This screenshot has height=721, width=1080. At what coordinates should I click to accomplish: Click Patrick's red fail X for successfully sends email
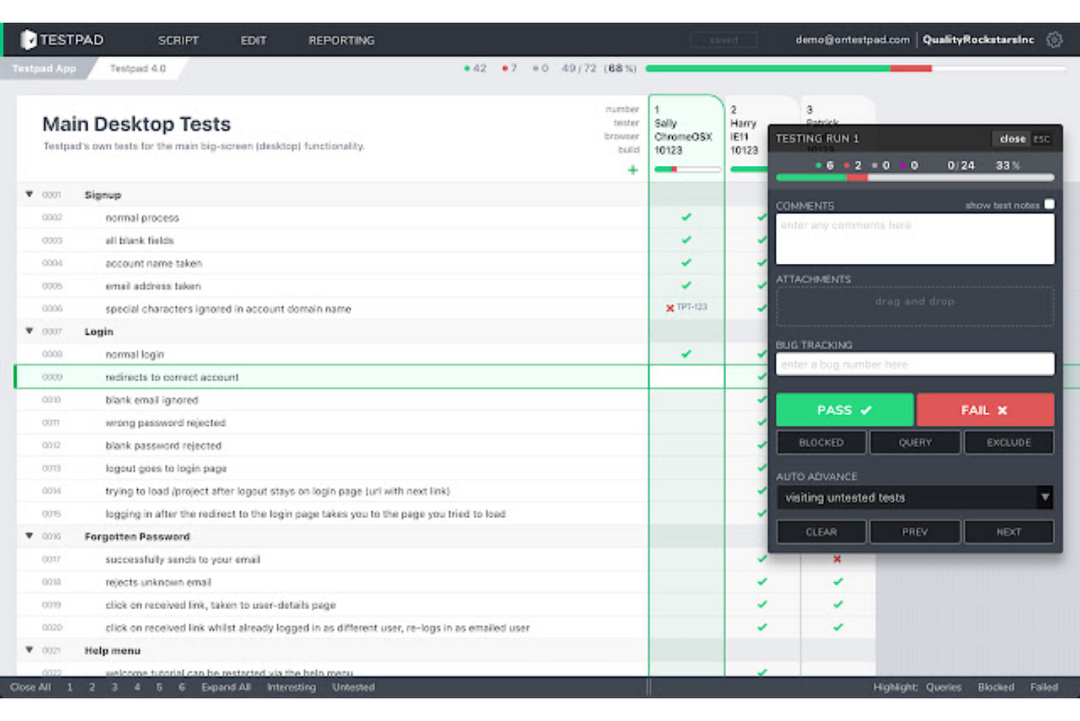[x=837, y=558]
